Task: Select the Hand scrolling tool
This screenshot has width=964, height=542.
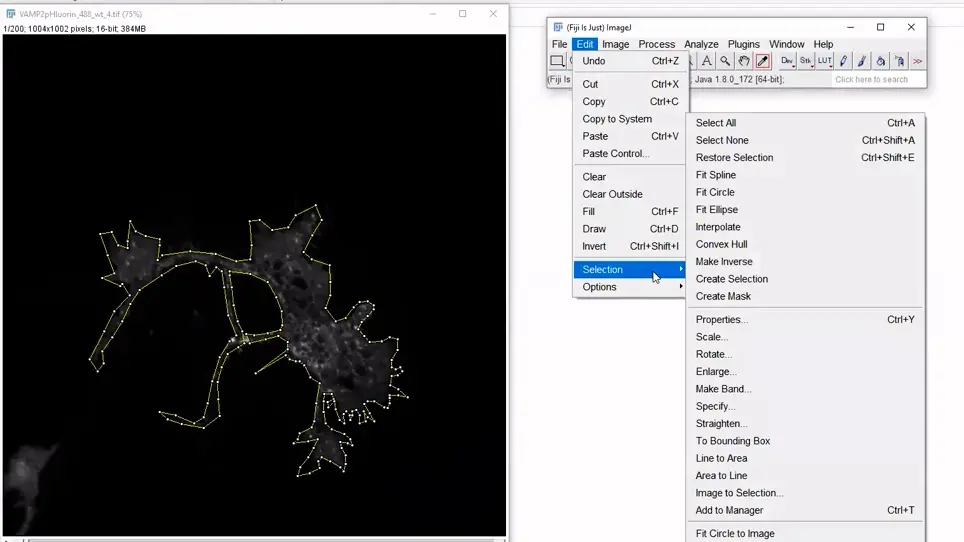Action: click(x=744, y=61)
